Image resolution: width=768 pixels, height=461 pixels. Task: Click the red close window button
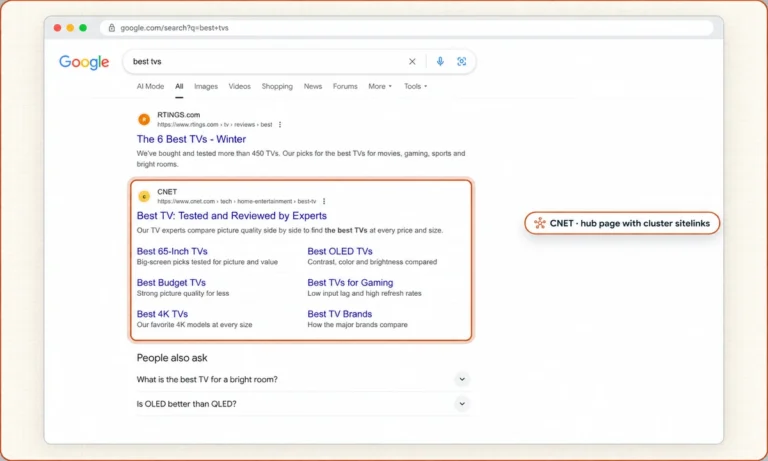[x=57, y=28]
